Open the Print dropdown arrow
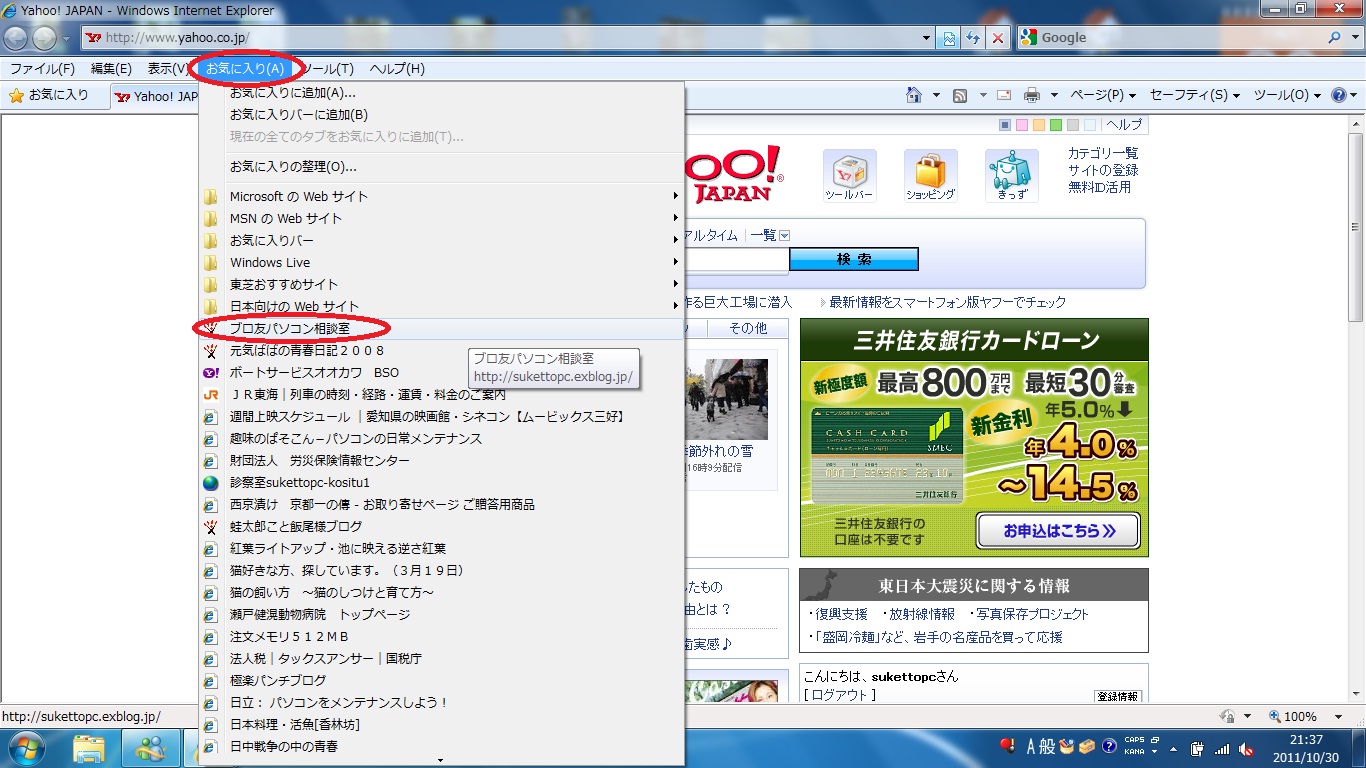The width and height of the screenshot is (1366, 768). click(x=1054, y=95)
